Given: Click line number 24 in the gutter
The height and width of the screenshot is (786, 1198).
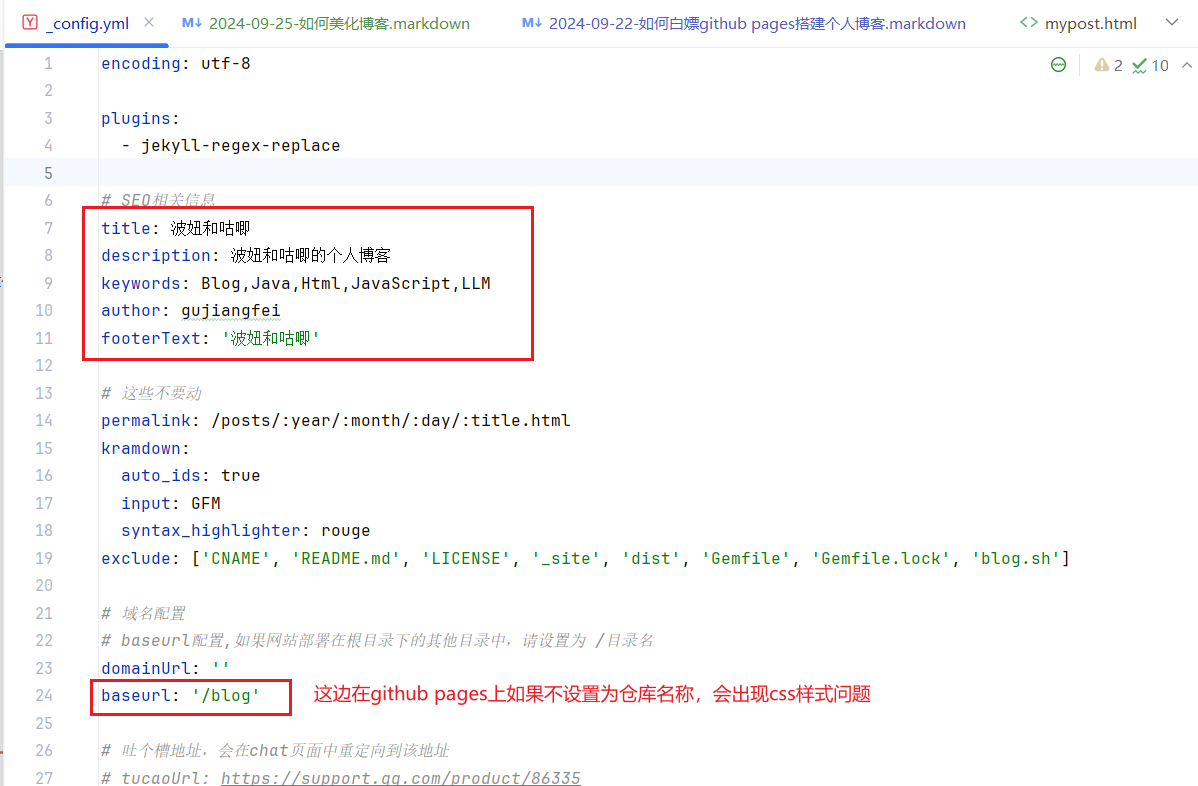Looking at the screenshot, I should (43, 695).
